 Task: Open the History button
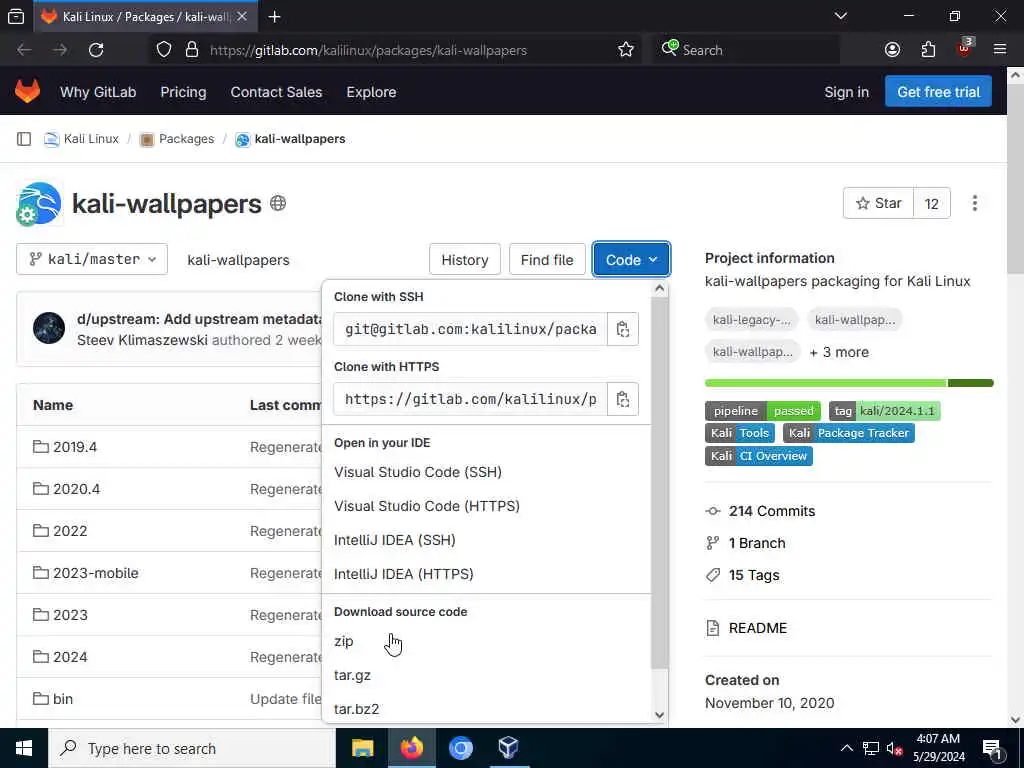(464, 259)
